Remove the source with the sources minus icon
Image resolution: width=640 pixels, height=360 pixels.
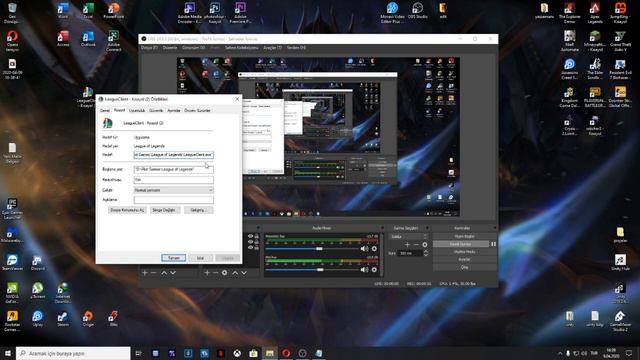click(x=216, y=273)
